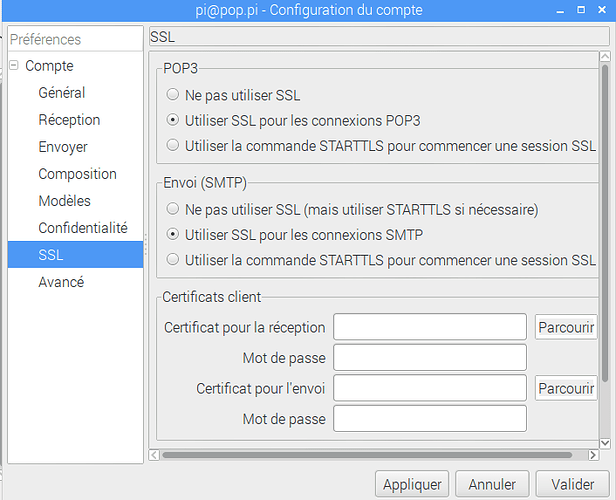
Task: Click the Appliquer button
Action: (x=412, y=484)
